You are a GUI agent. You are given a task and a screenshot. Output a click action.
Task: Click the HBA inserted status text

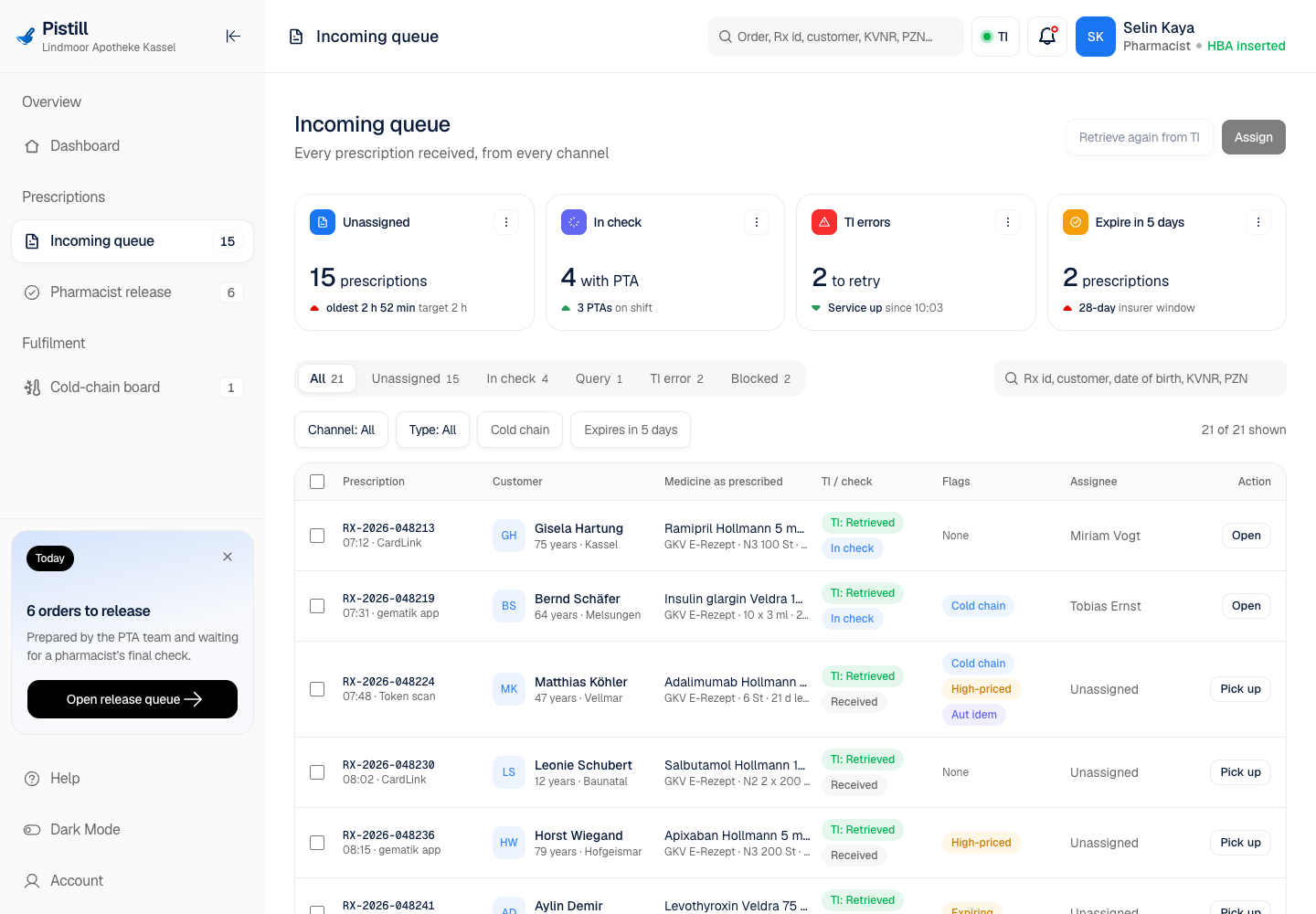coord(1246,46)
